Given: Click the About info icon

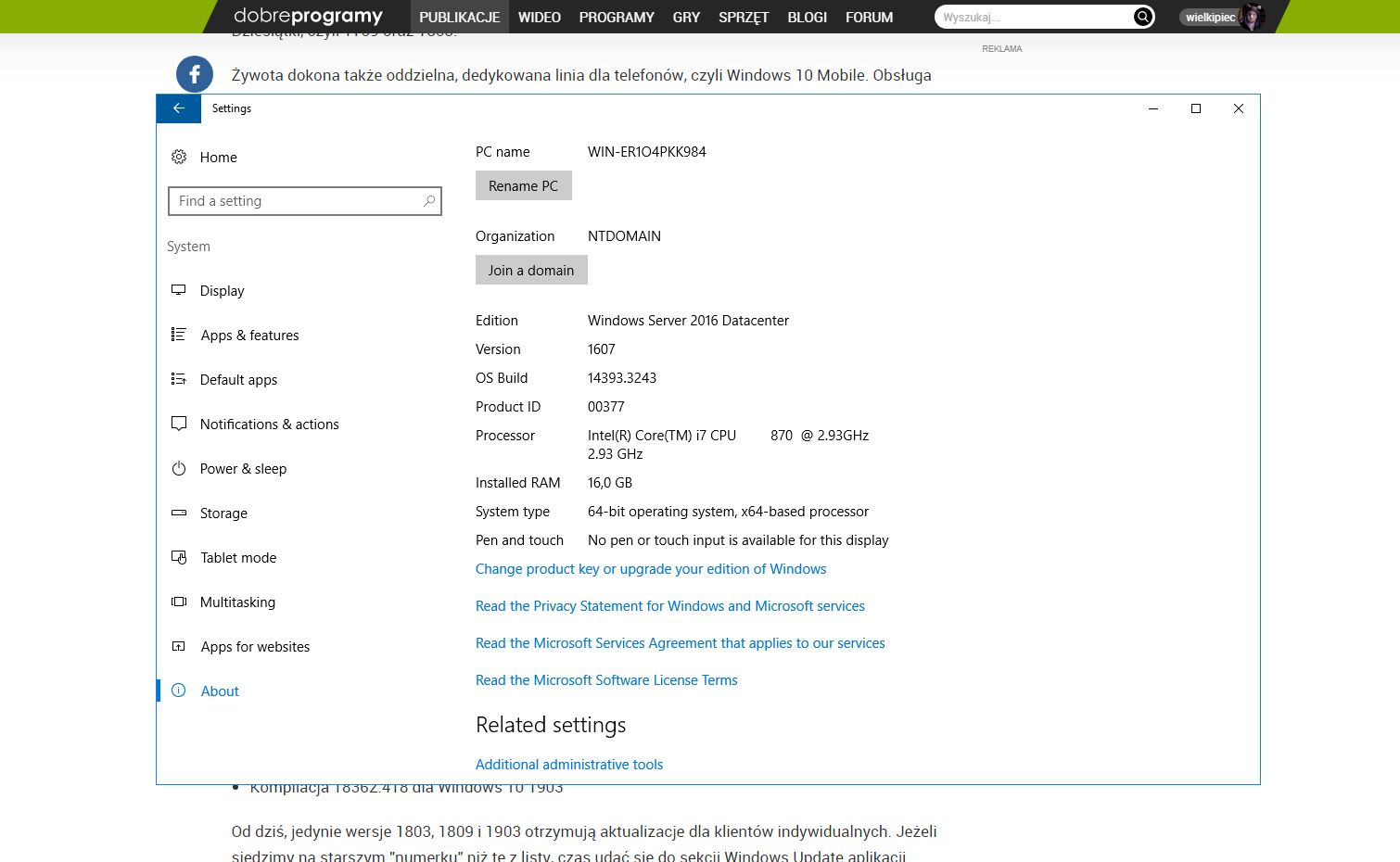Looking at the screenshot, I should point(179,691).
